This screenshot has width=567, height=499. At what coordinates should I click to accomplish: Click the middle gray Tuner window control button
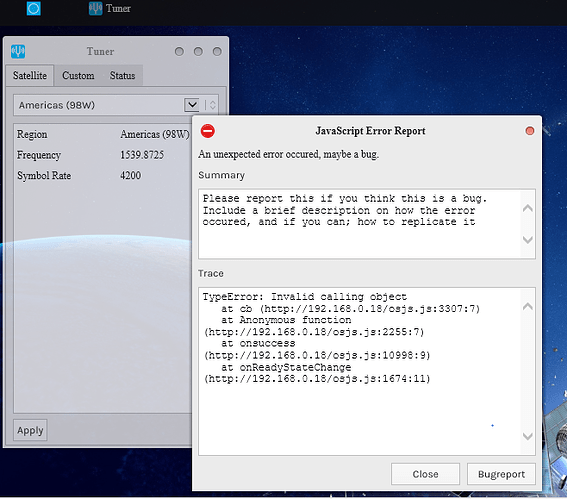(x=198, y=51)
